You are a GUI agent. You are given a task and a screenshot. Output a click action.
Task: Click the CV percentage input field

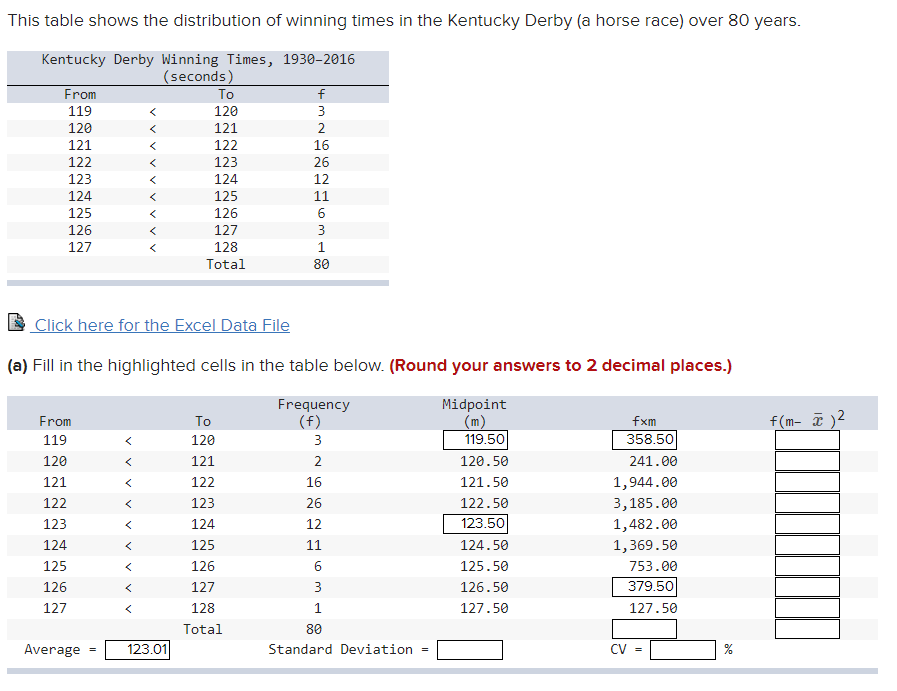click(x=681, y=649)
